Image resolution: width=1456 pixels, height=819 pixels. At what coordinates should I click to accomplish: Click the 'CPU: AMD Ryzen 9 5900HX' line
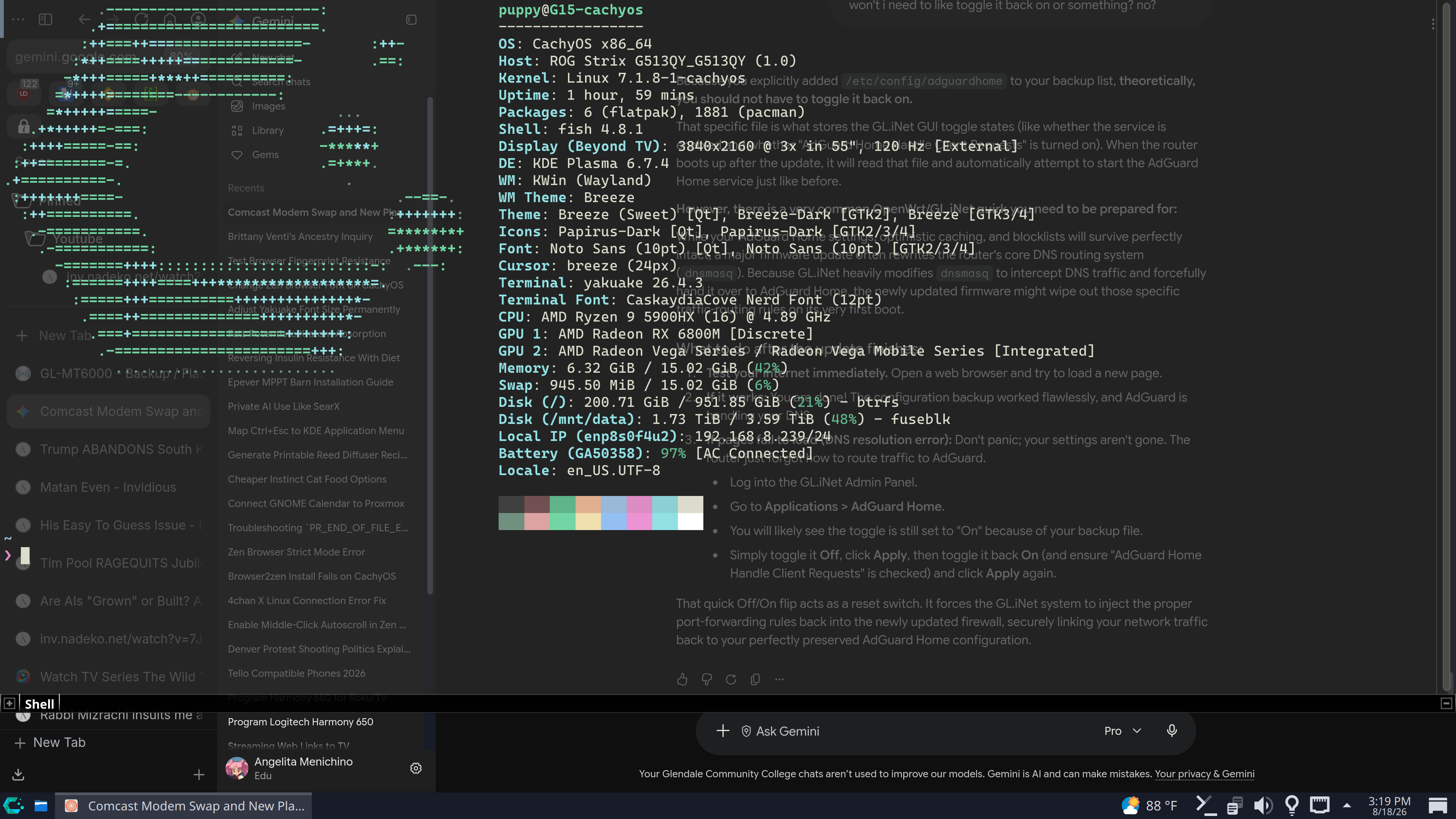[664, 317]
